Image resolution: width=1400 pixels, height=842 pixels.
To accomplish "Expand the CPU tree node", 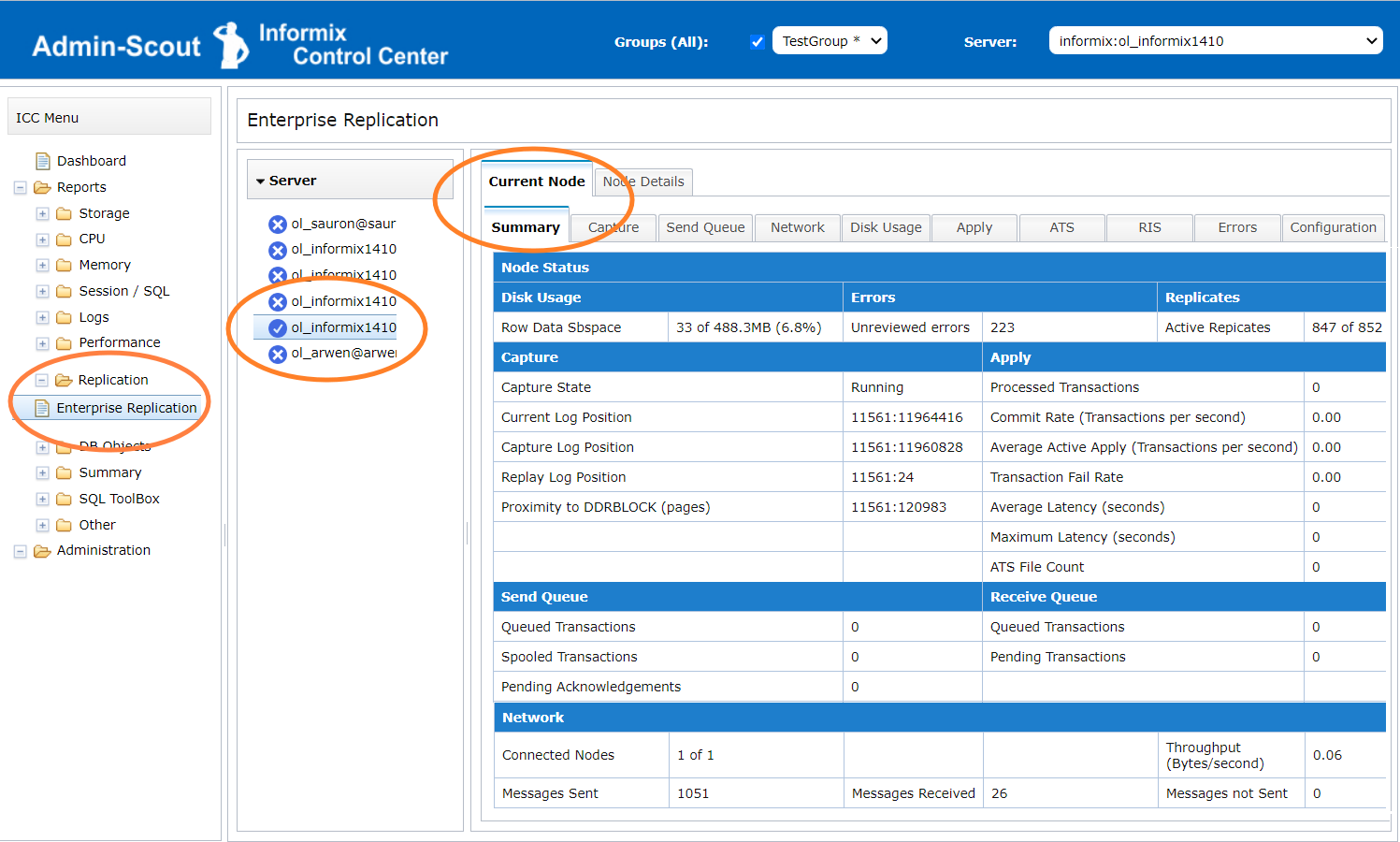I will coord(42,240).
